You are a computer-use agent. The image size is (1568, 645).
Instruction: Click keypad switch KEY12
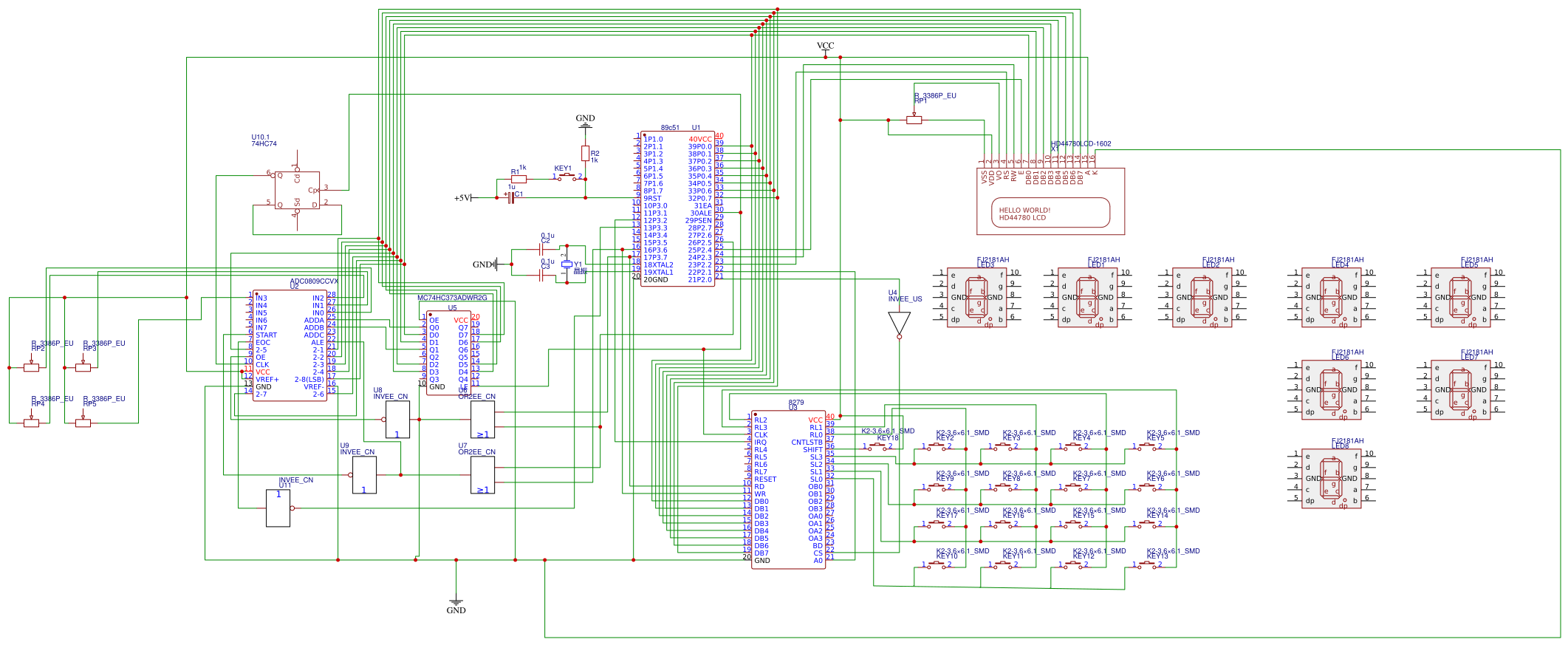point(1072,564)
